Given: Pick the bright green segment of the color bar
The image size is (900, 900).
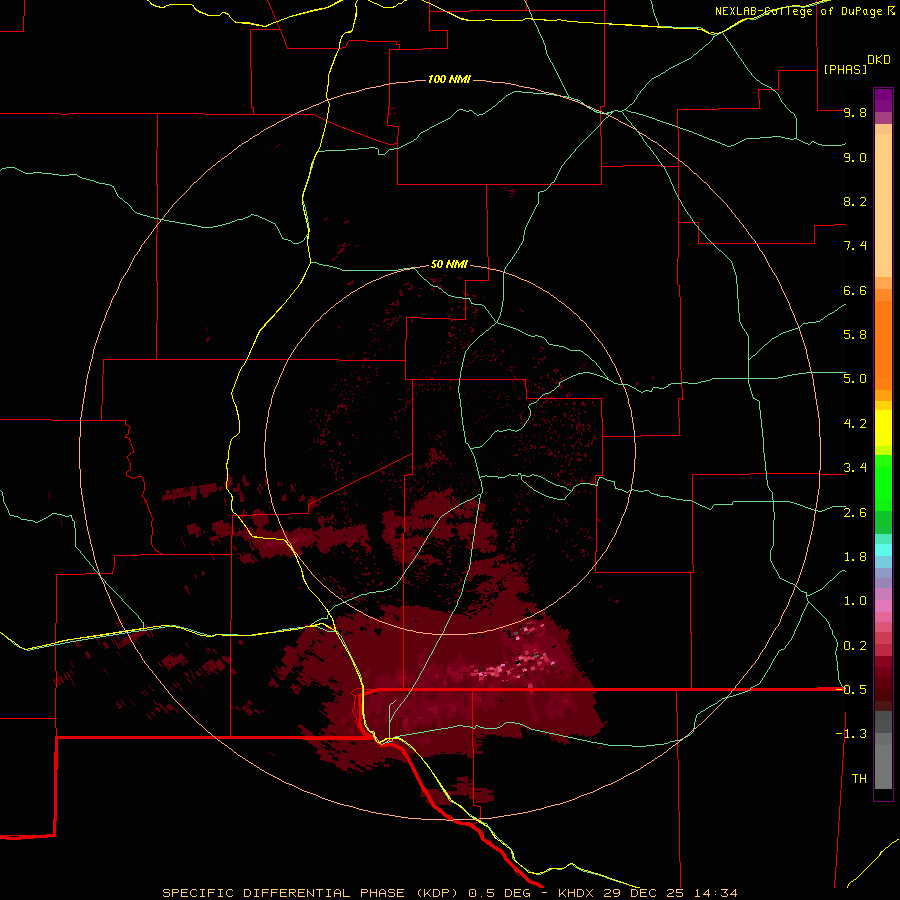Looking at the screenshot, I should (883, 482).
